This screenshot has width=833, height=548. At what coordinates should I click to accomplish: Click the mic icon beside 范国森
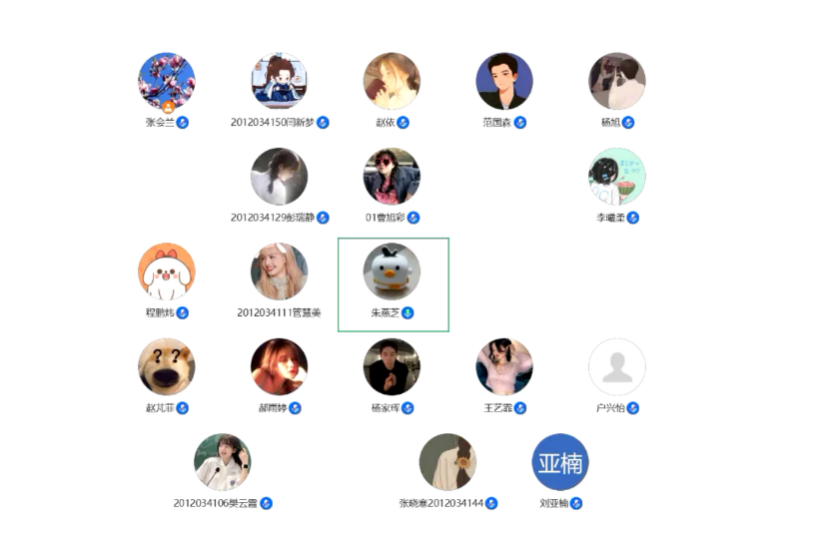click(520, 123)
